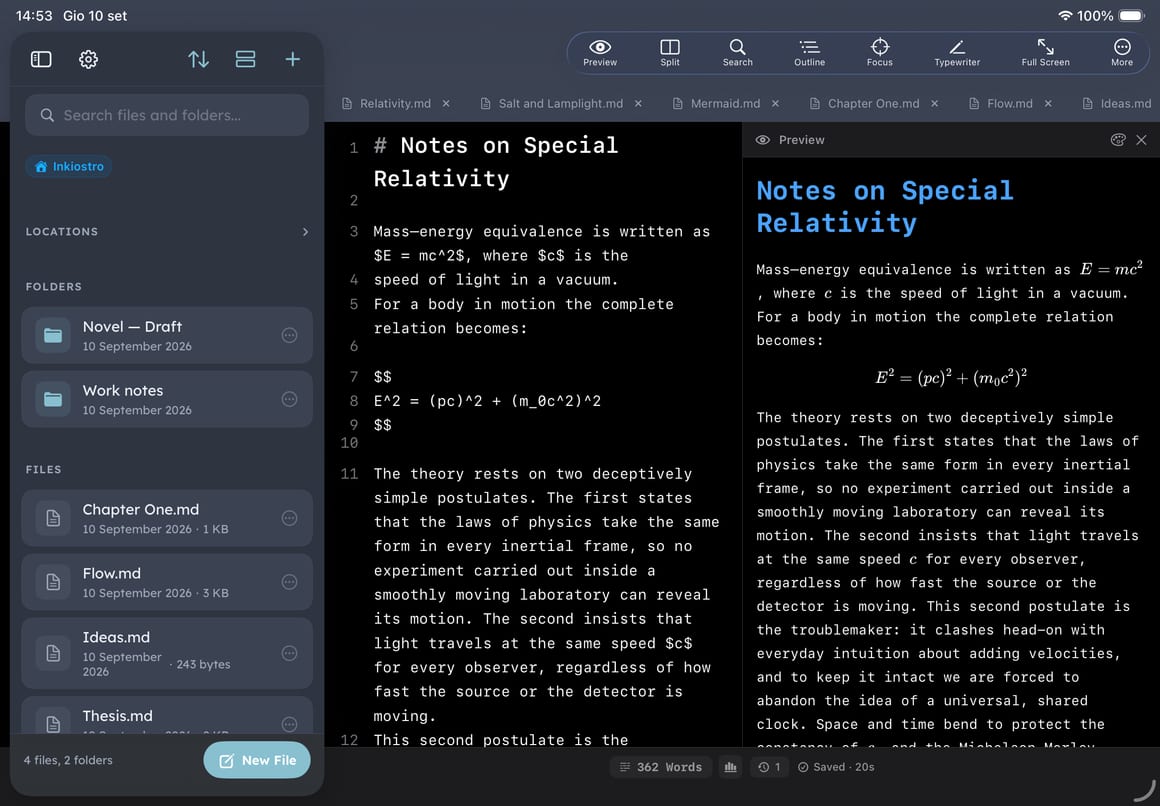Screen dimensions: 1160x806
Task: Check the Saved status indicator
Action: click(836, 767)
